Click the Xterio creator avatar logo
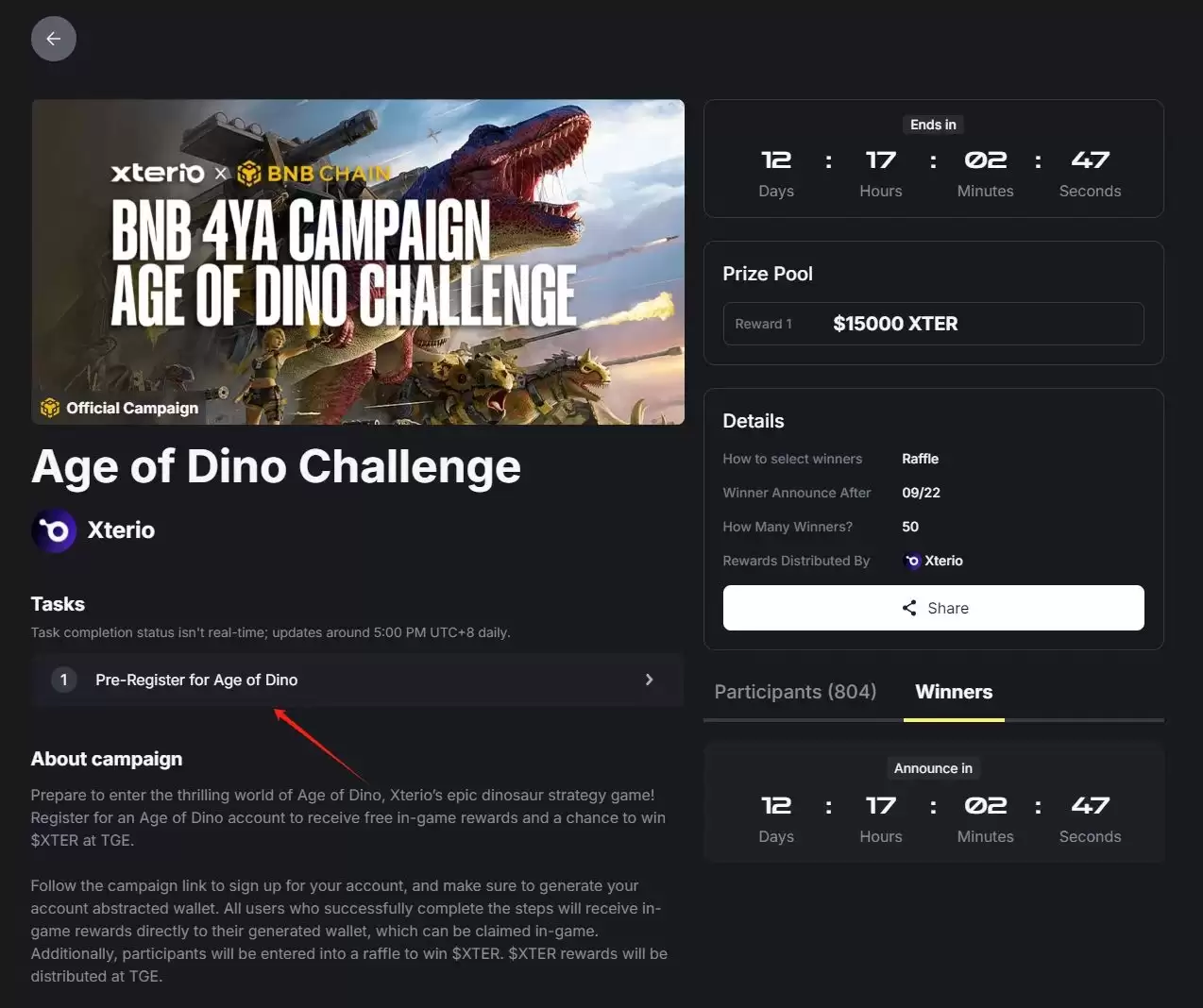Viewport: 1203px width, 1008px height. [54, 529]
